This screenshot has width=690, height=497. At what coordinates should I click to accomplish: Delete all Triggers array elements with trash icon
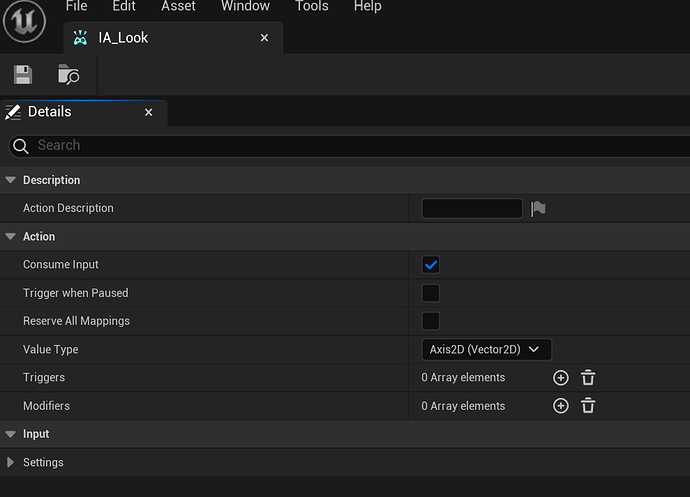[588, 378]
